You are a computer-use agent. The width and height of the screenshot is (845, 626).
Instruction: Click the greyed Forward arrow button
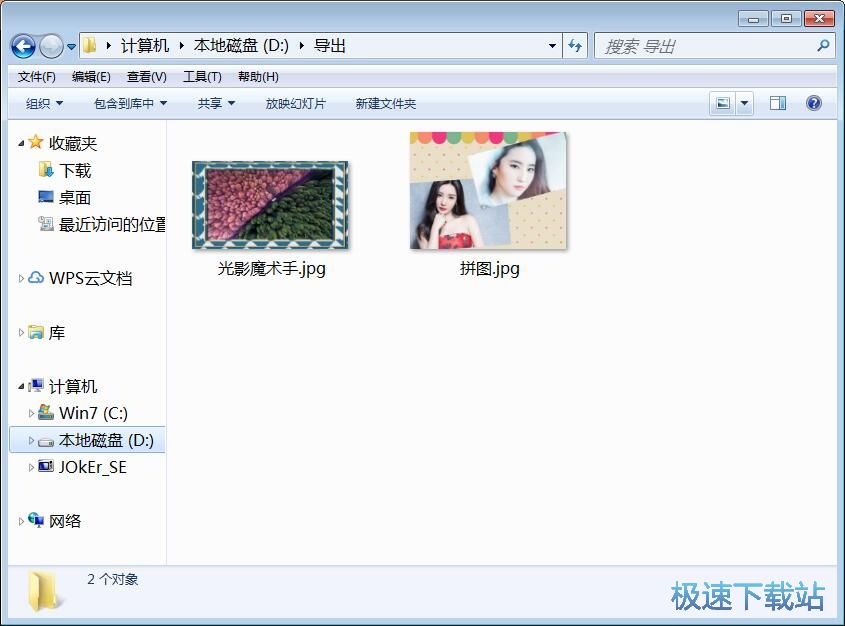tap(52, 47)
